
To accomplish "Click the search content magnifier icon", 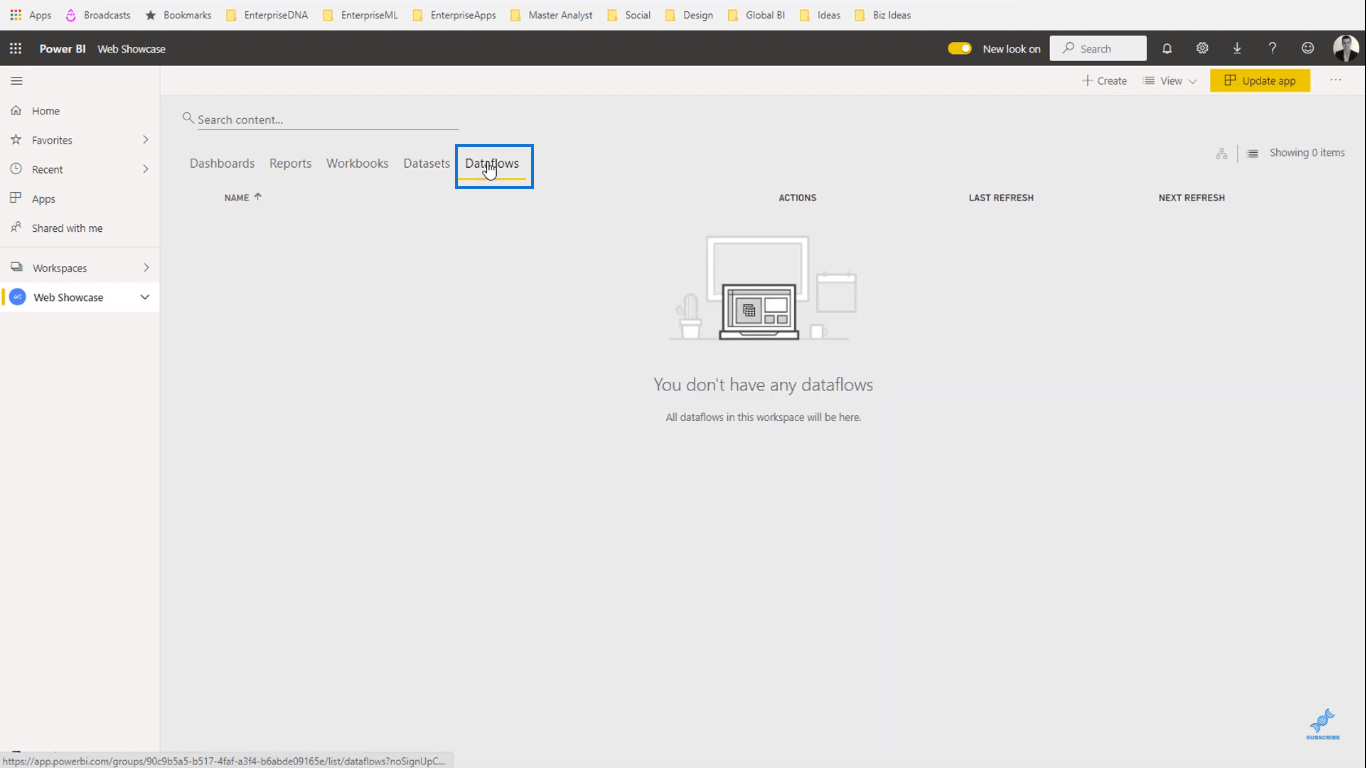I will click(x=188, y=118).
